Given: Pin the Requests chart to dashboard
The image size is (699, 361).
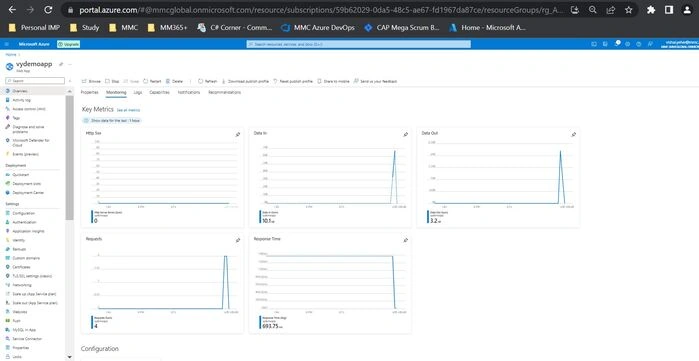Looking at the screenshot, I should tap(238, 240).
